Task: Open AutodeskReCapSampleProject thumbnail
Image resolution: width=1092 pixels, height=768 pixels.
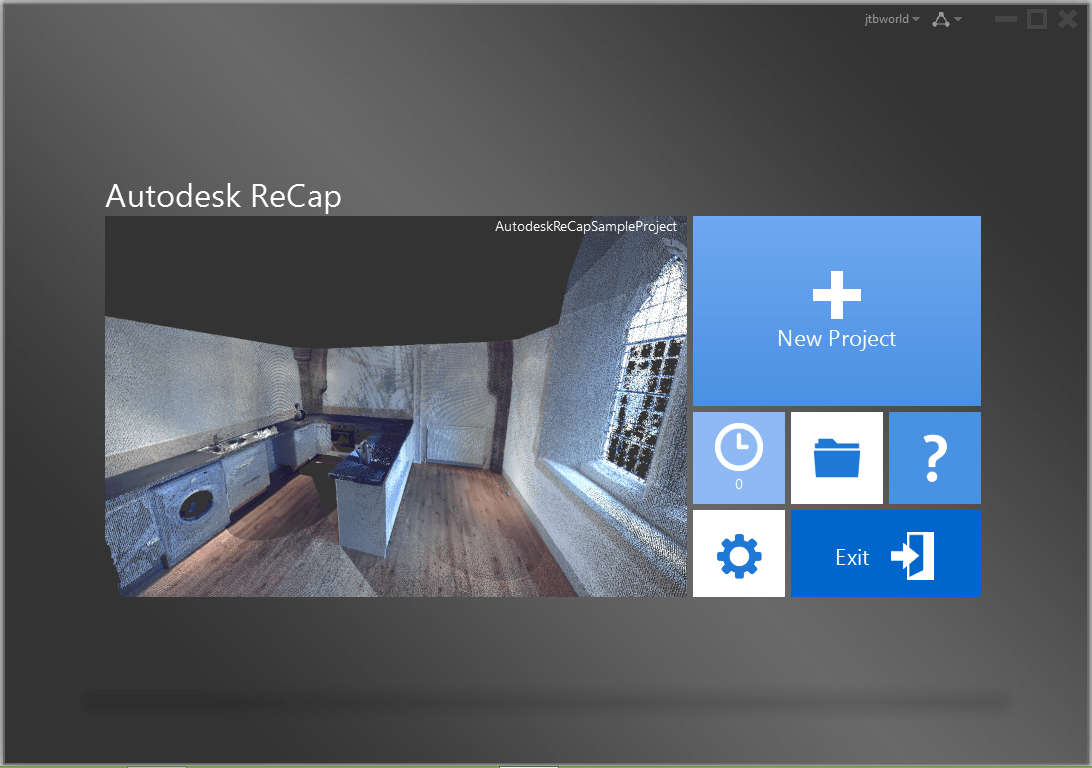Action: pyautogui.click(x=396, y=406)
